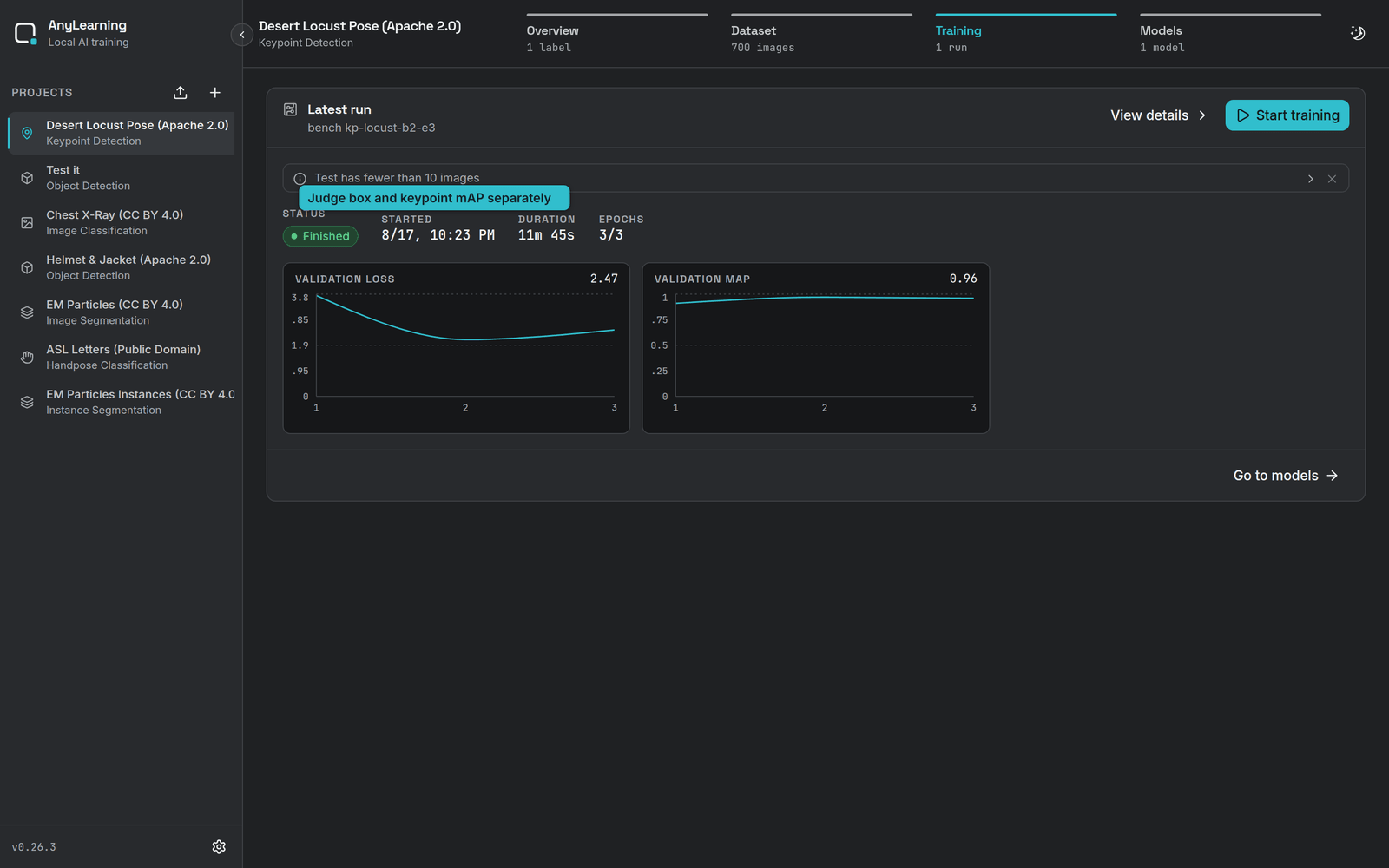Click the EM Particles segmentation layers icon
Viewport: 1389px width, 868px height.
pyautogui.click(x=27, y=312)
